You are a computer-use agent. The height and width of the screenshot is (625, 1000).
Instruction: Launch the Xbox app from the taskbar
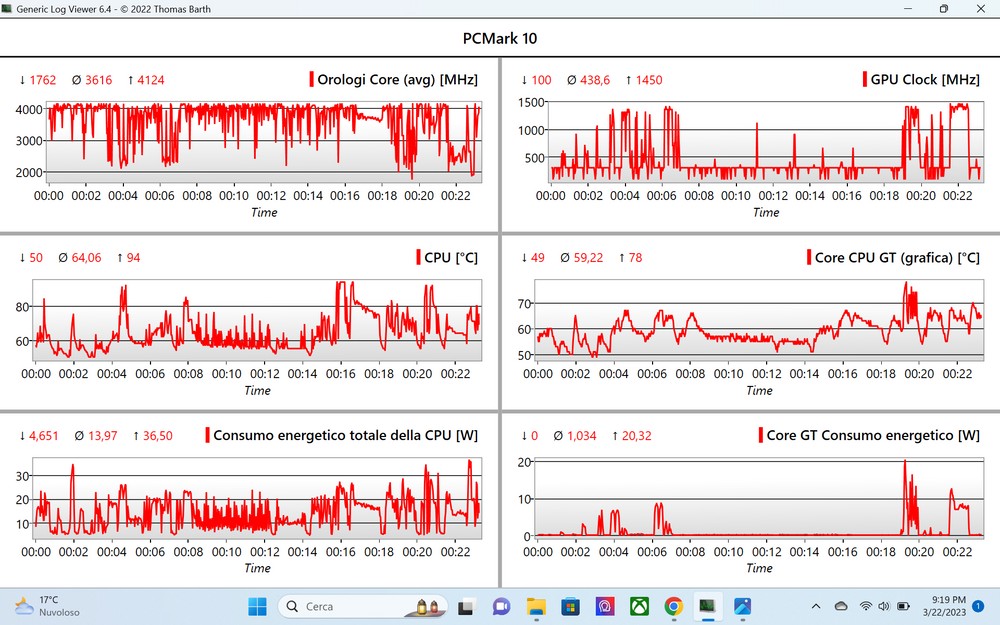[x=639, y=606]
